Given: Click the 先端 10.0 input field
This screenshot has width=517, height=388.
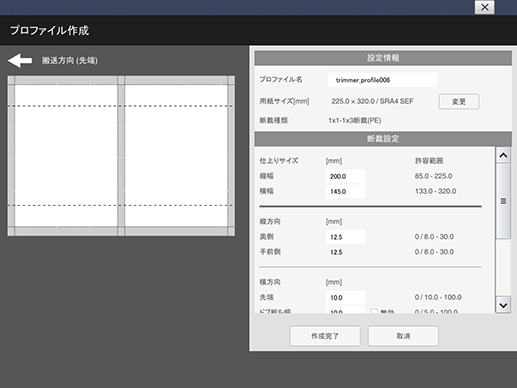Looking at the screenshot, I should pos(346,297).
